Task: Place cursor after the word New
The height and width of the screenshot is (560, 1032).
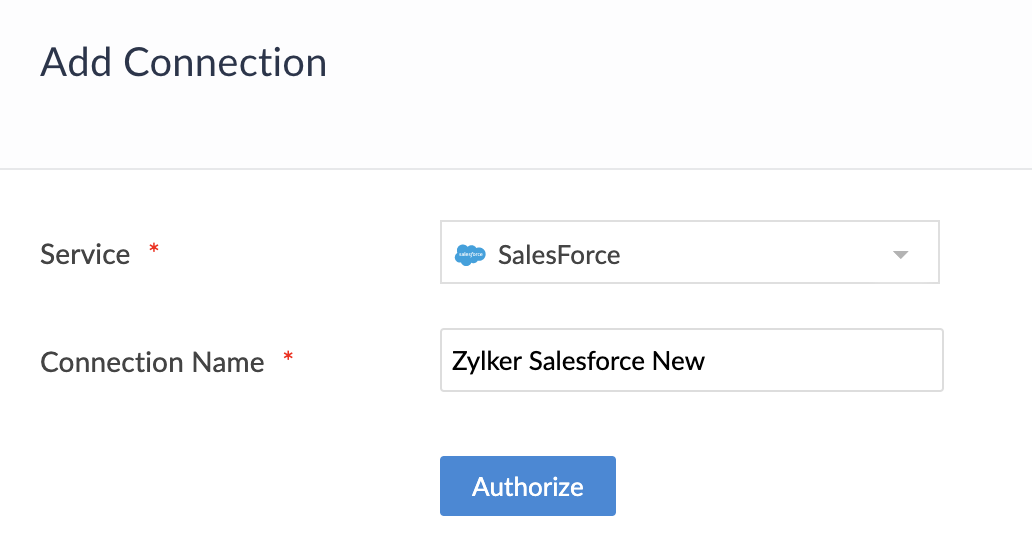Action: [x=707, y=361]
